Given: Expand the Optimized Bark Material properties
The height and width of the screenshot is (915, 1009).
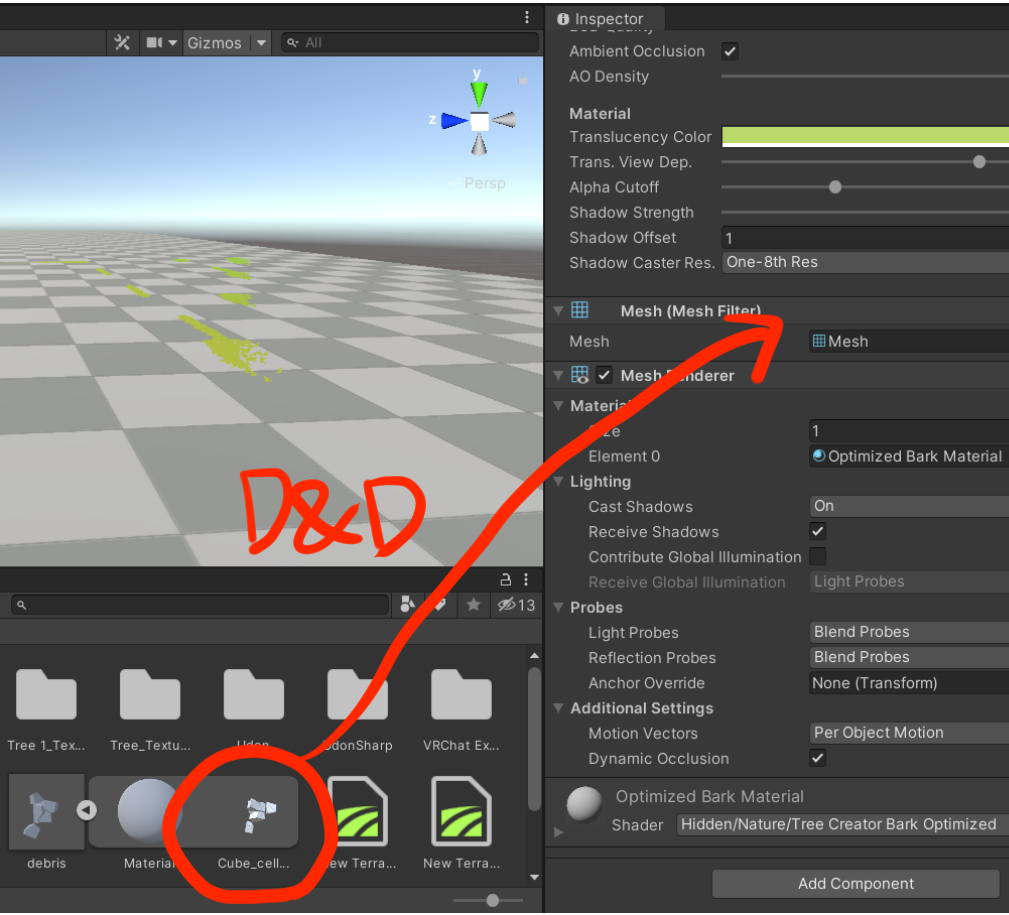Looking at the screenshot, I should coord(559,833).
